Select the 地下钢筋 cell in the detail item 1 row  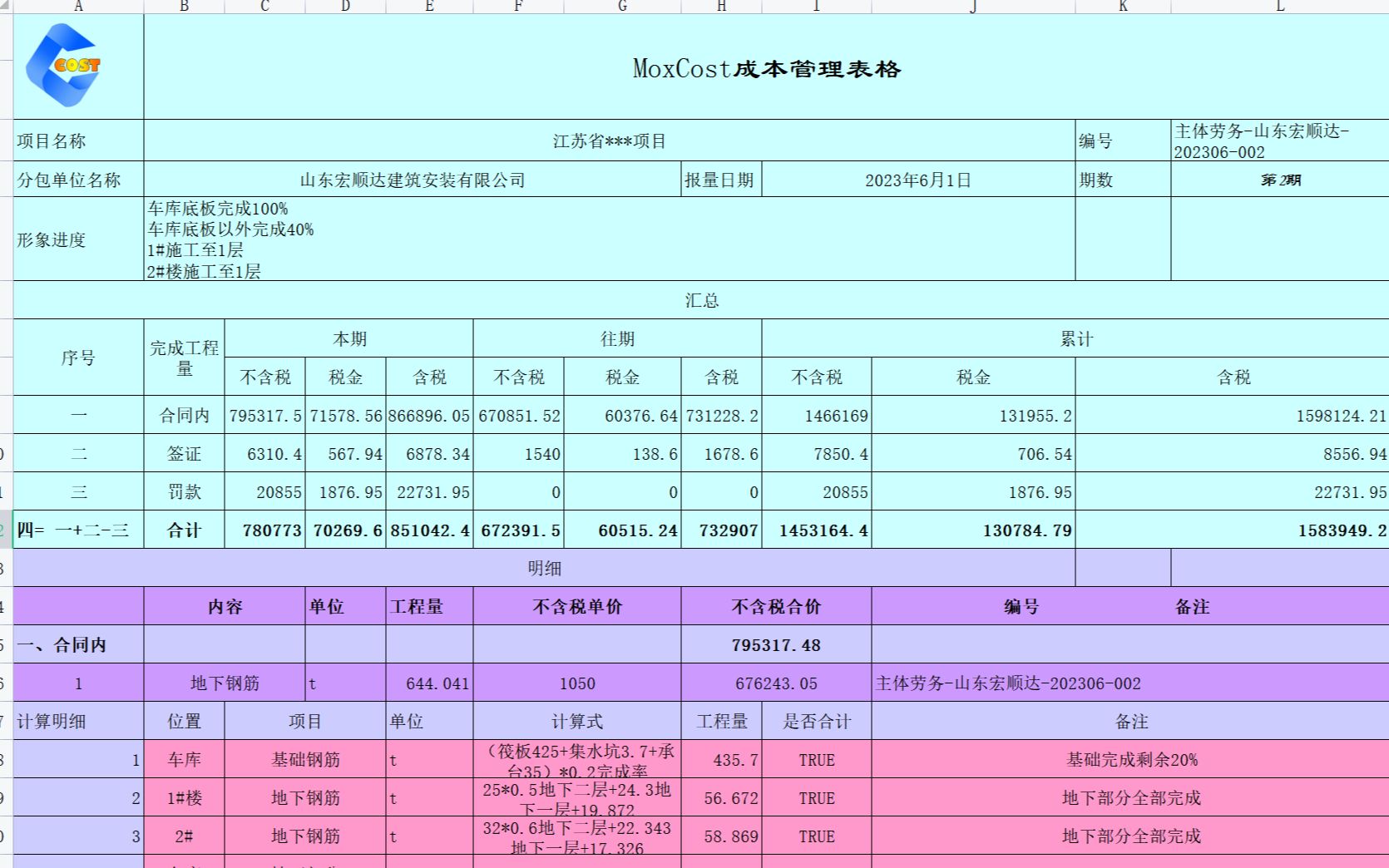225,683
